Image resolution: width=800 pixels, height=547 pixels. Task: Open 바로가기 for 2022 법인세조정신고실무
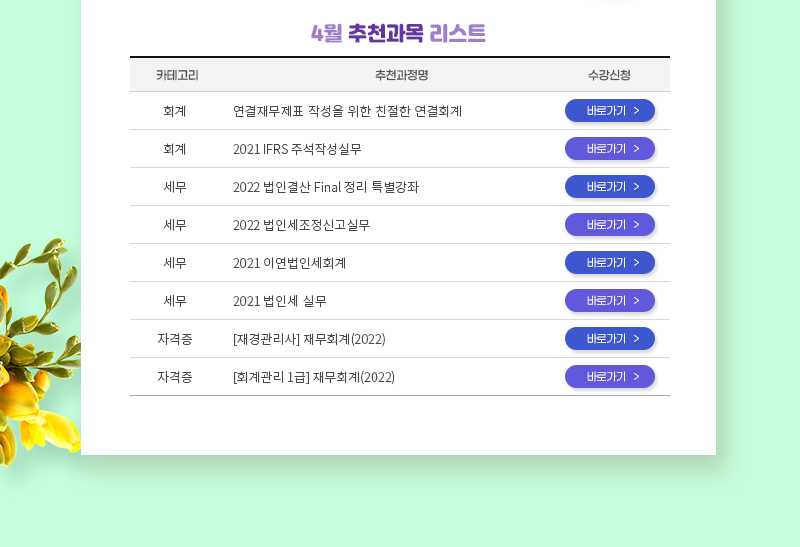coord(610,225)
